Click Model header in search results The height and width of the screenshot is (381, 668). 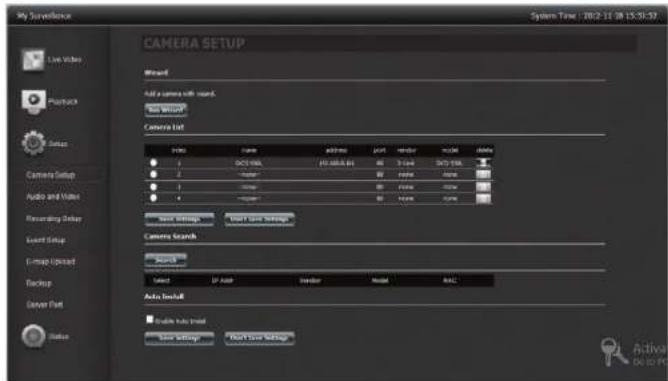[380, 280]
